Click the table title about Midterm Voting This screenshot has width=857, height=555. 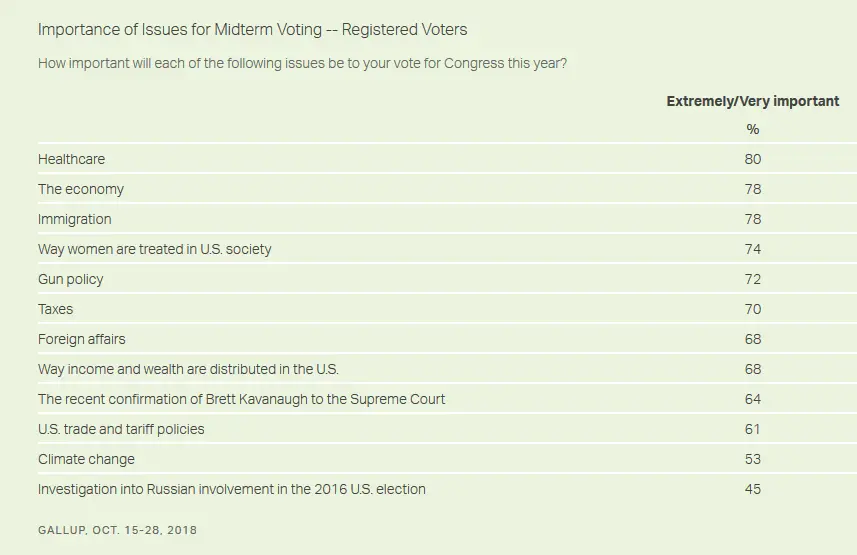tap(252, 29)
